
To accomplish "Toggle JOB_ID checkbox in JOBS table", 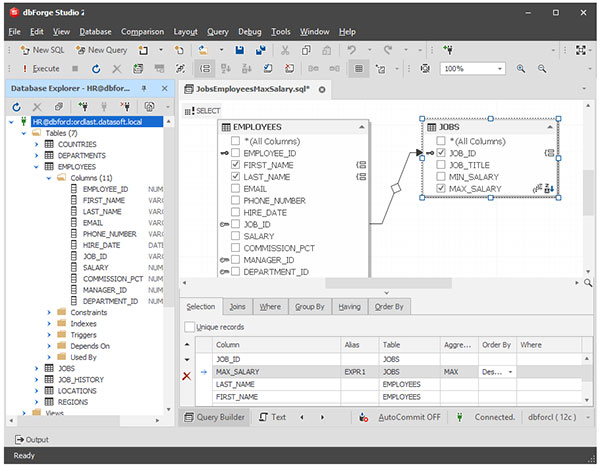I will [441, 153].
